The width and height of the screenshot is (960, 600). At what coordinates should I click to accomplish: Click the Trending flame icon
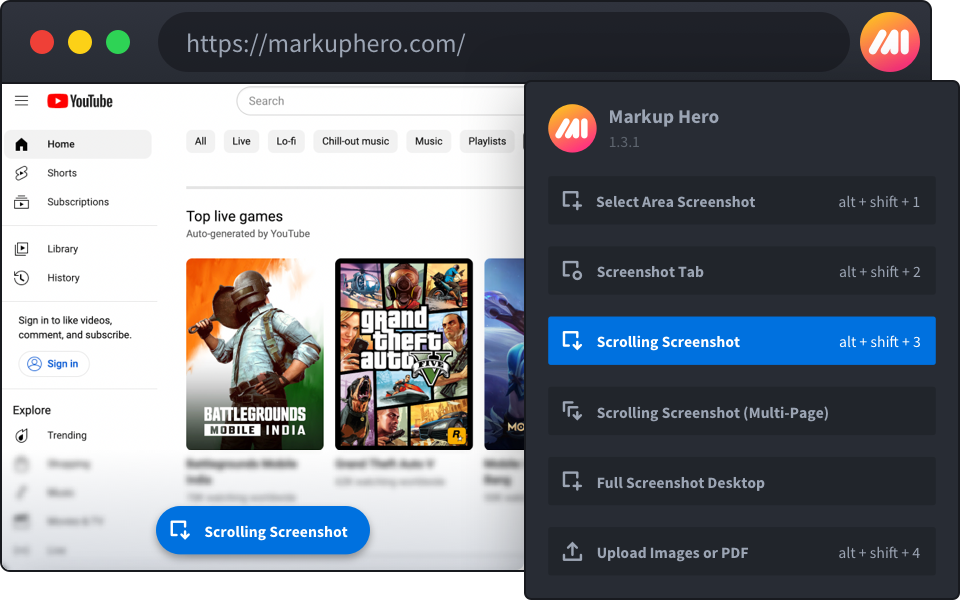(x=21, y=435)
